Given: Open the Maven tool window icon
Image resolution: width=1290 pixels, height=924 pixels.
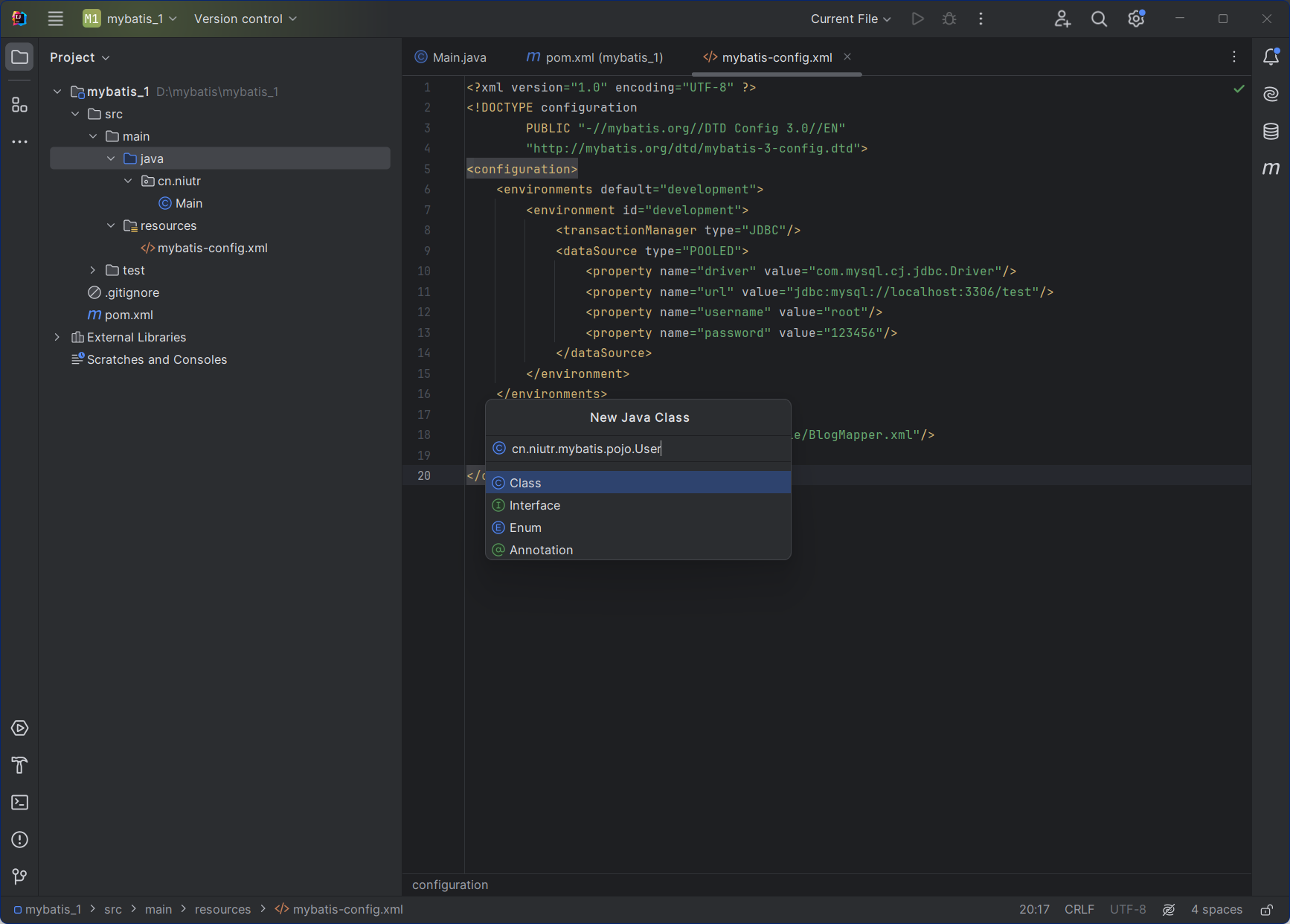Looking at the screenshot, I should (1271, 169).
